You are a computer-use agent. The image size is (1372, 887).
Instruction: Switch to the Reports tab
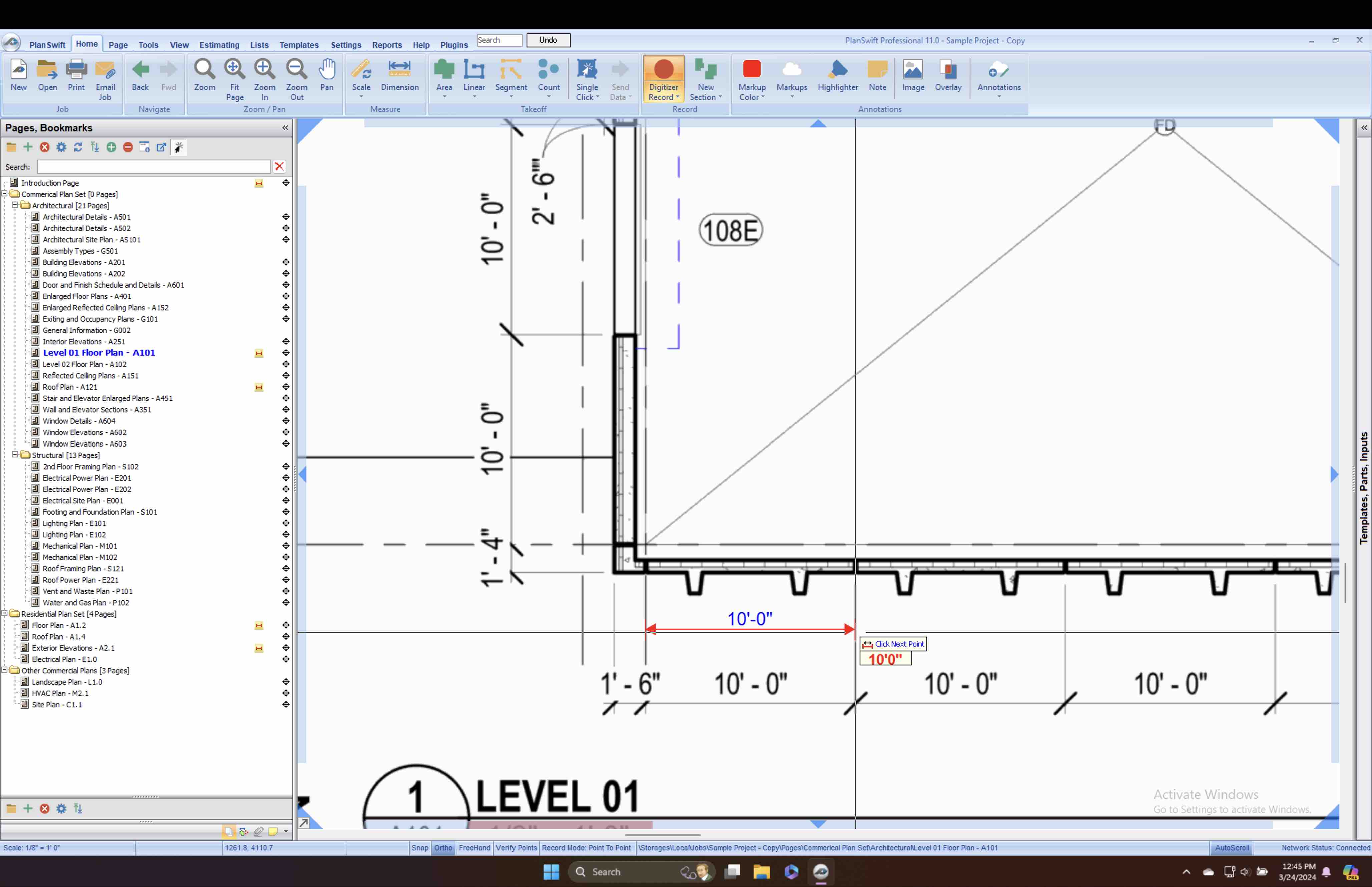pos(386,45)
